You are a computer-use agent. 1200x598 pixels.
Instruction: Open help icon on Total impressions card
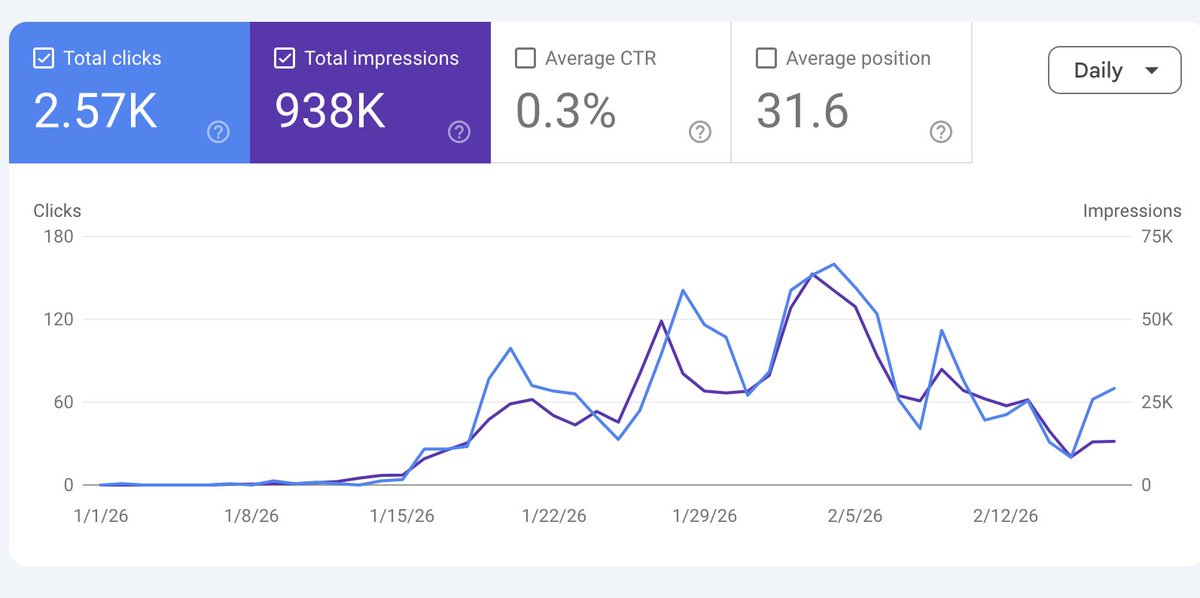(459, 132)
